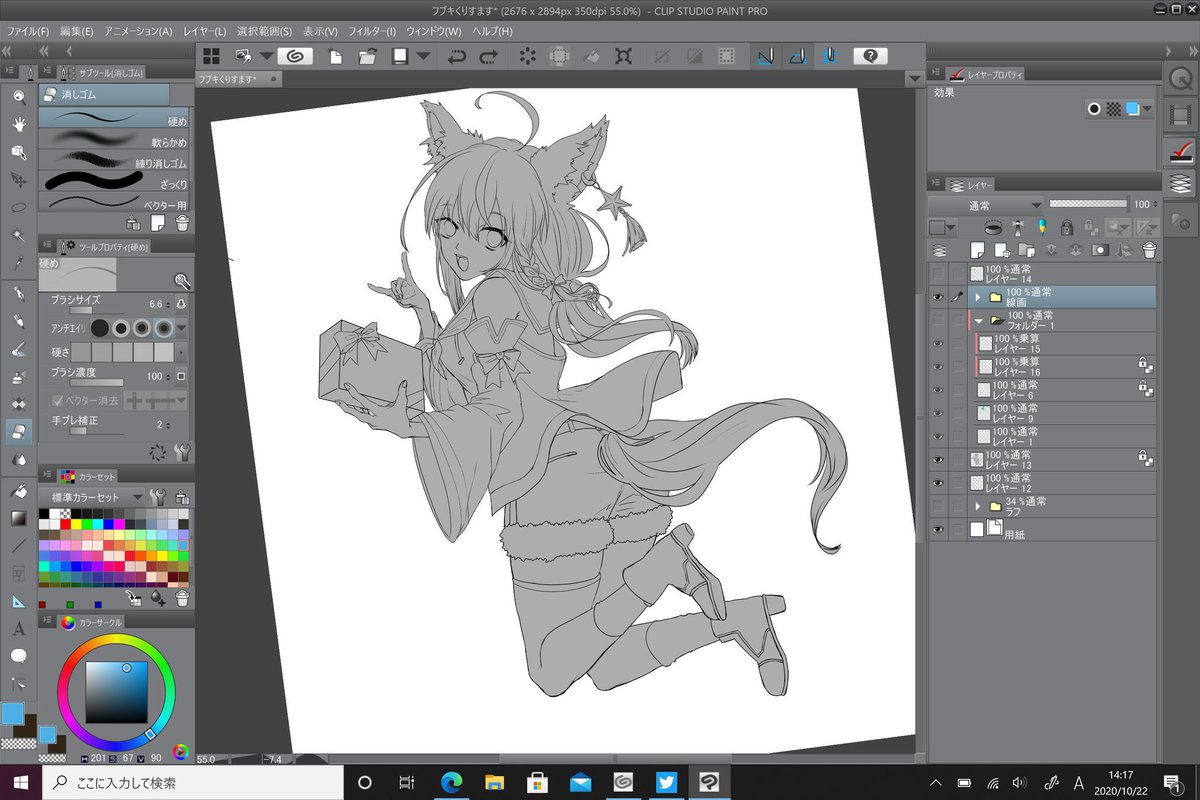
Task: Expand the 線画 folder
Action: [978, 297]
